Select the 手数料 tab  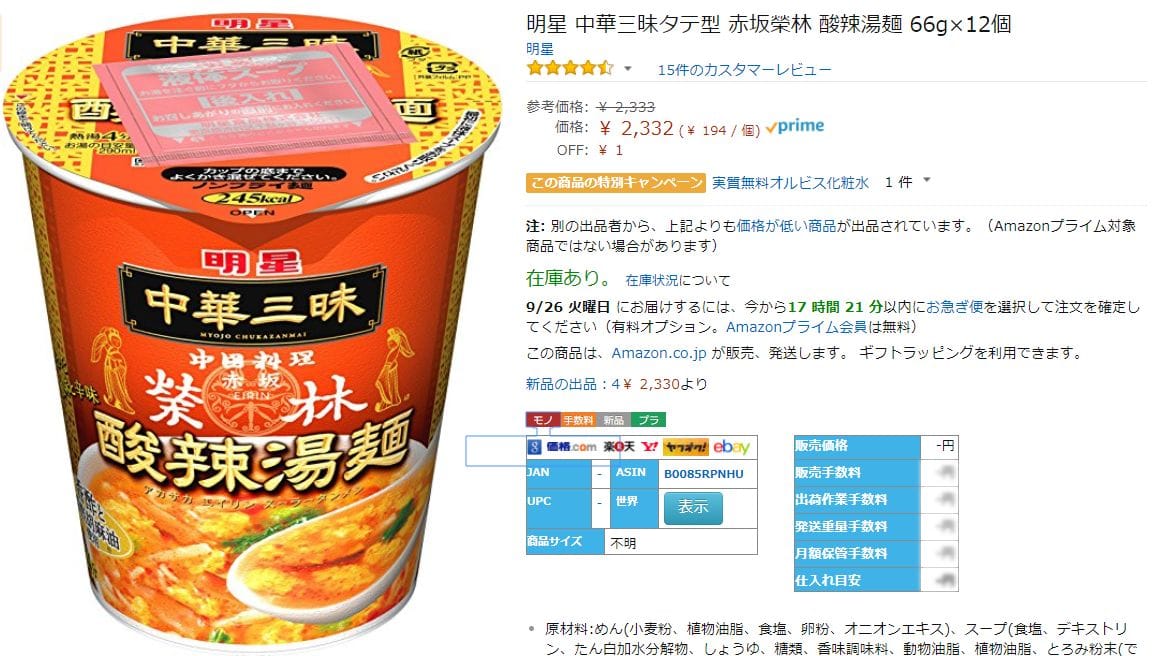click(578, 419)
